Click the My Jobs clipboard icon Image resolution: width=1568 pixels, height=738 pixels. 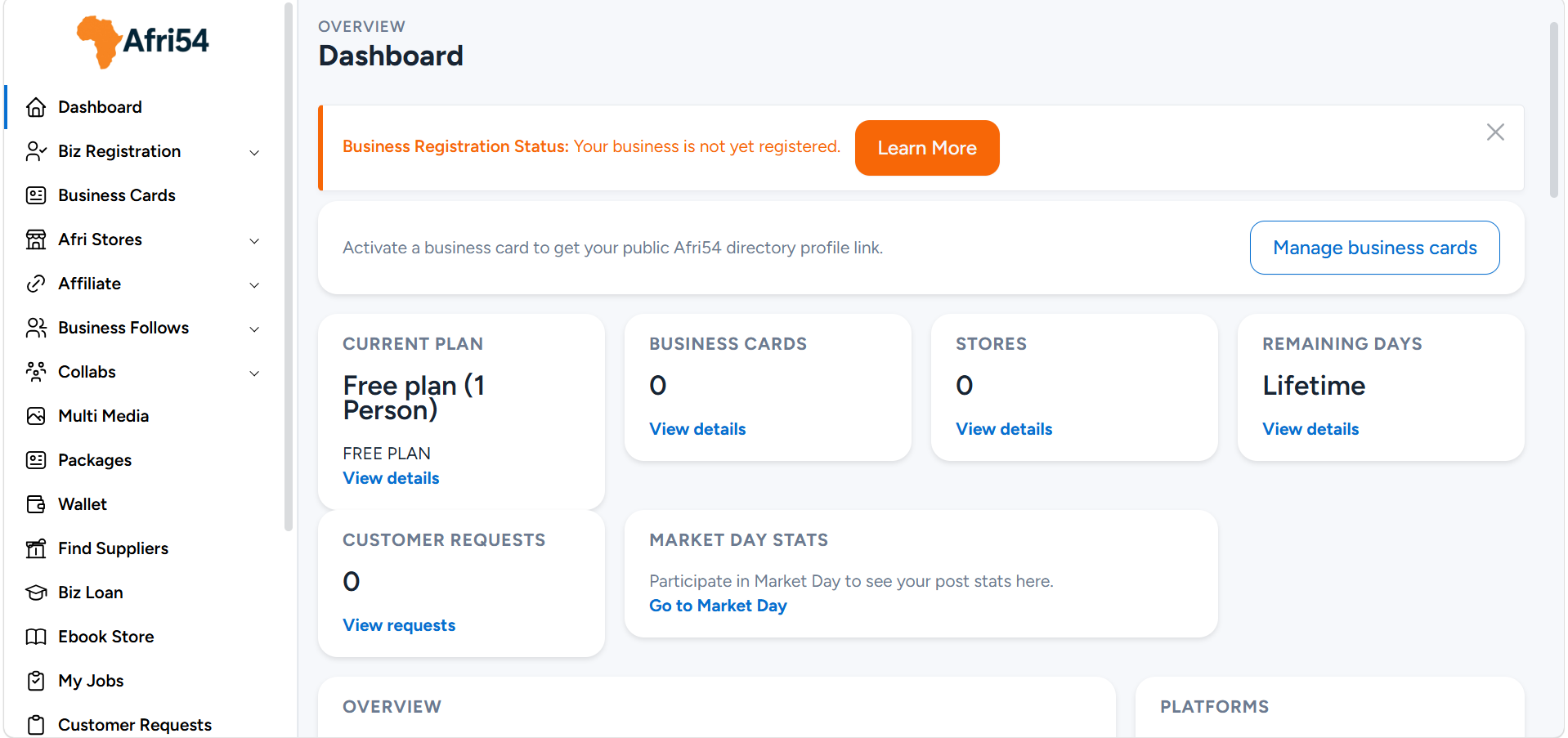coord(36,681)
